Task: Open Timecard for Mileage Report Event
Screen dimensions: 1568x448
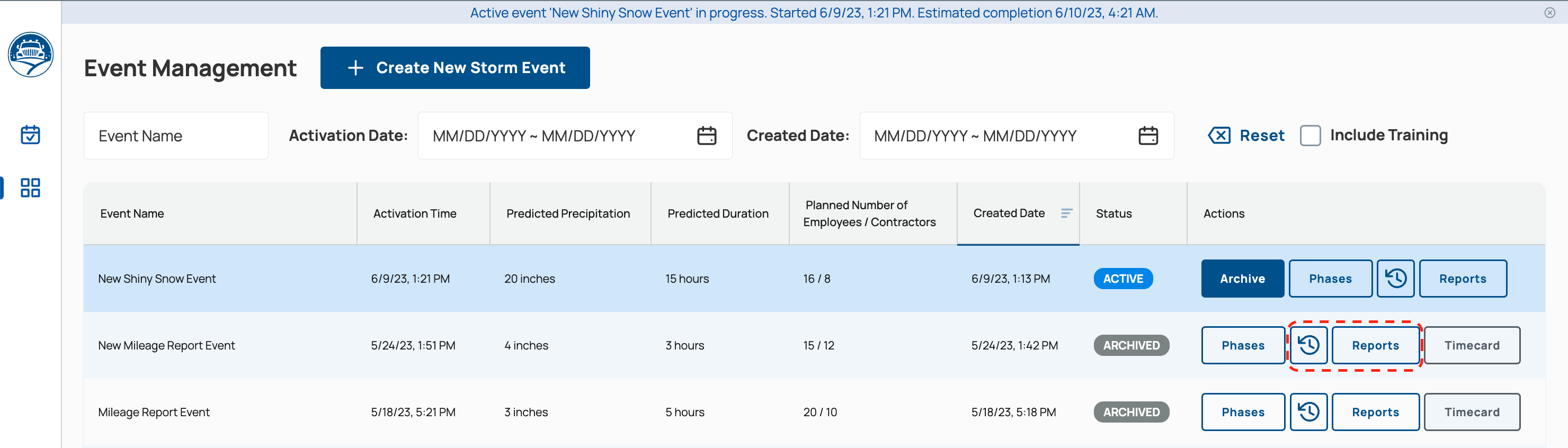Action: pyautogui.click(x=1472, y=412)
